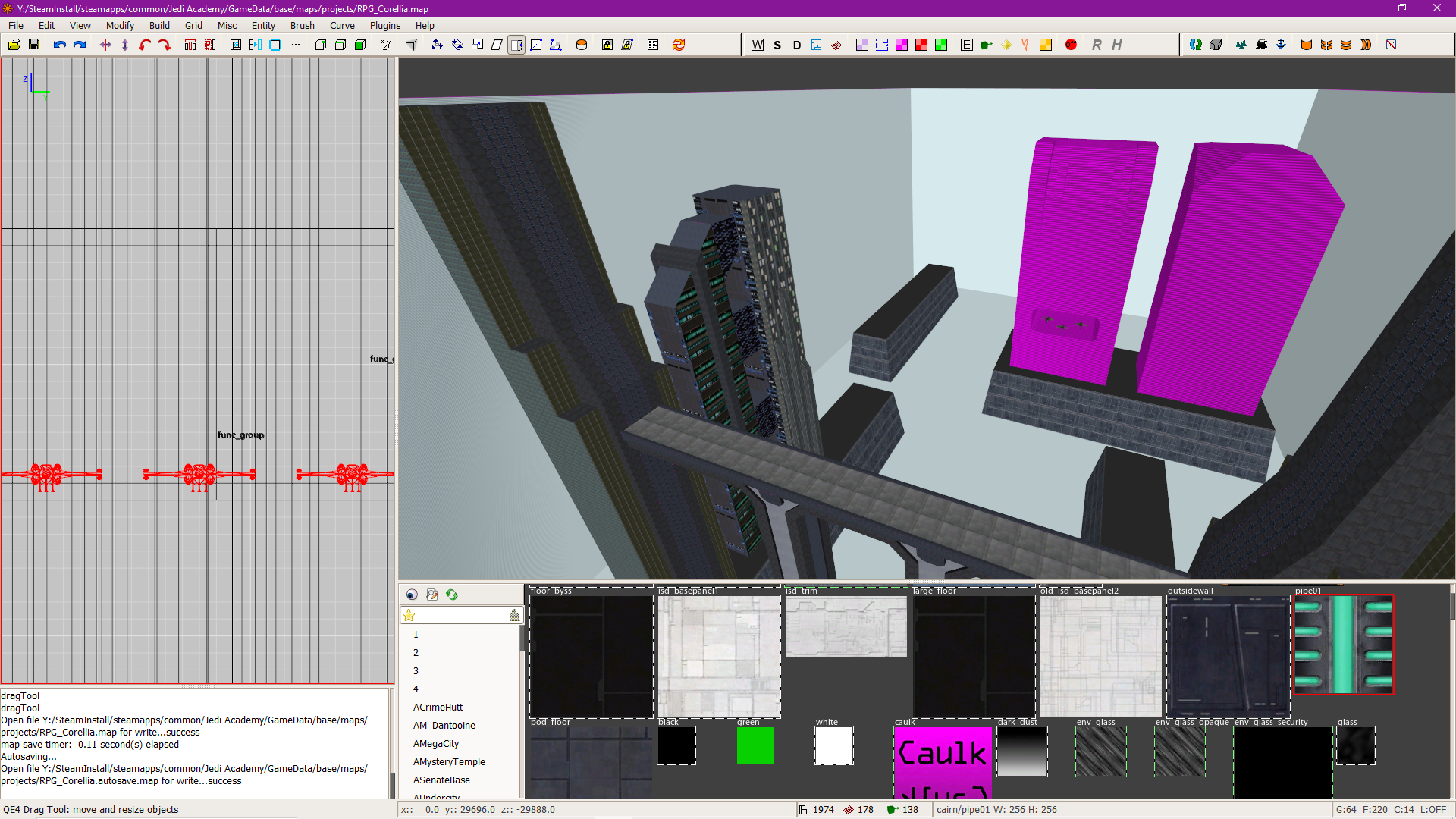Save the map with floppy icon

(x=34, y=45)
